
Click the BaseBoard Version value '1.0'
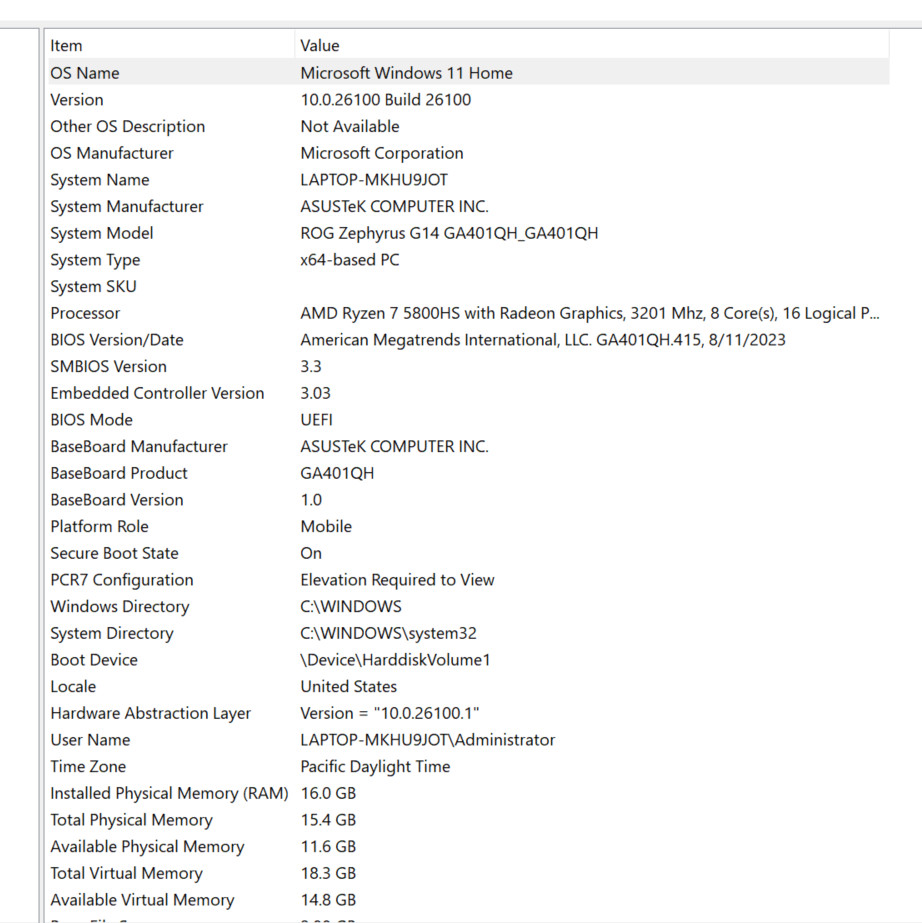point(311,500)
